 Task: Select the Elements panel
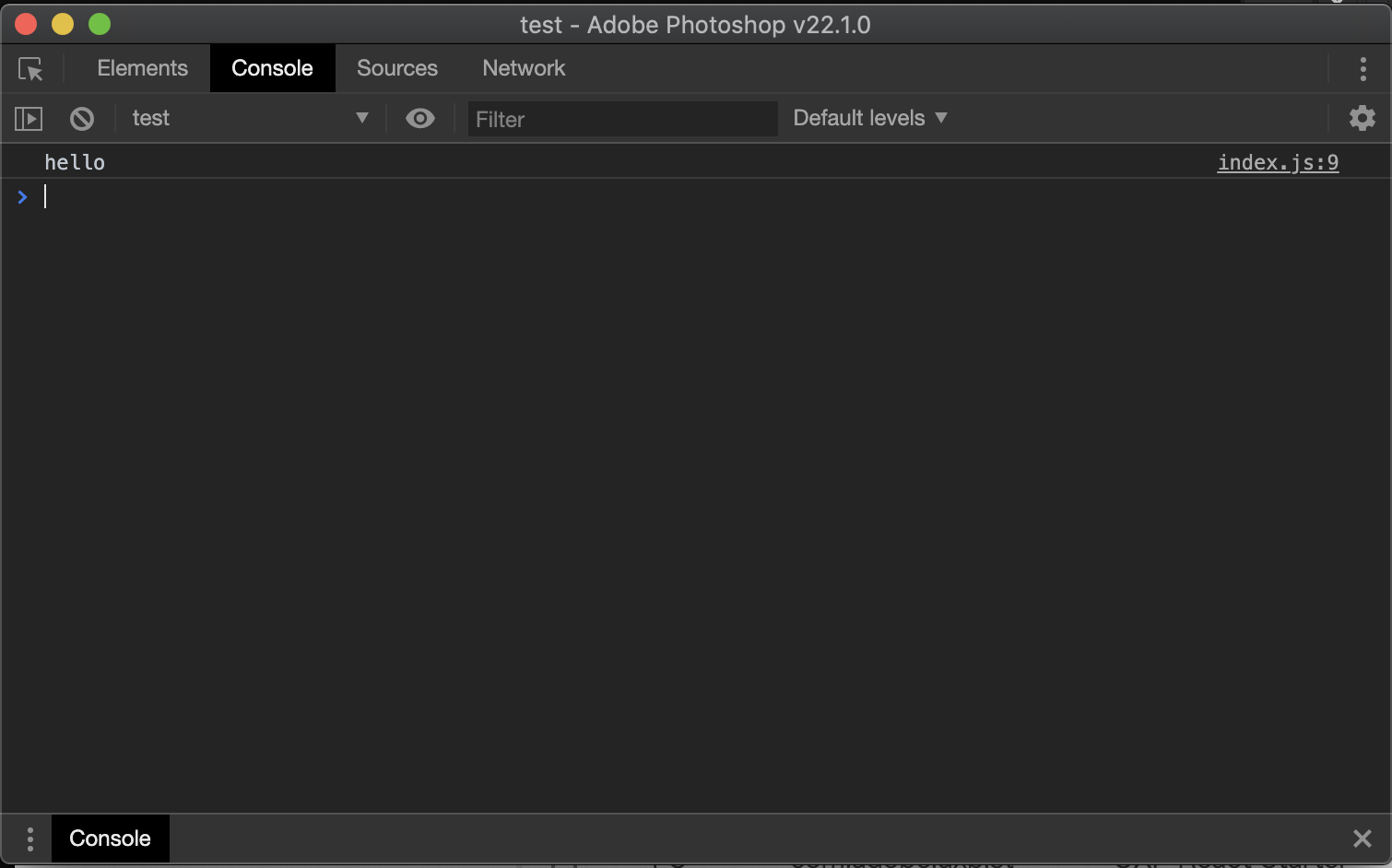(142, 68)
